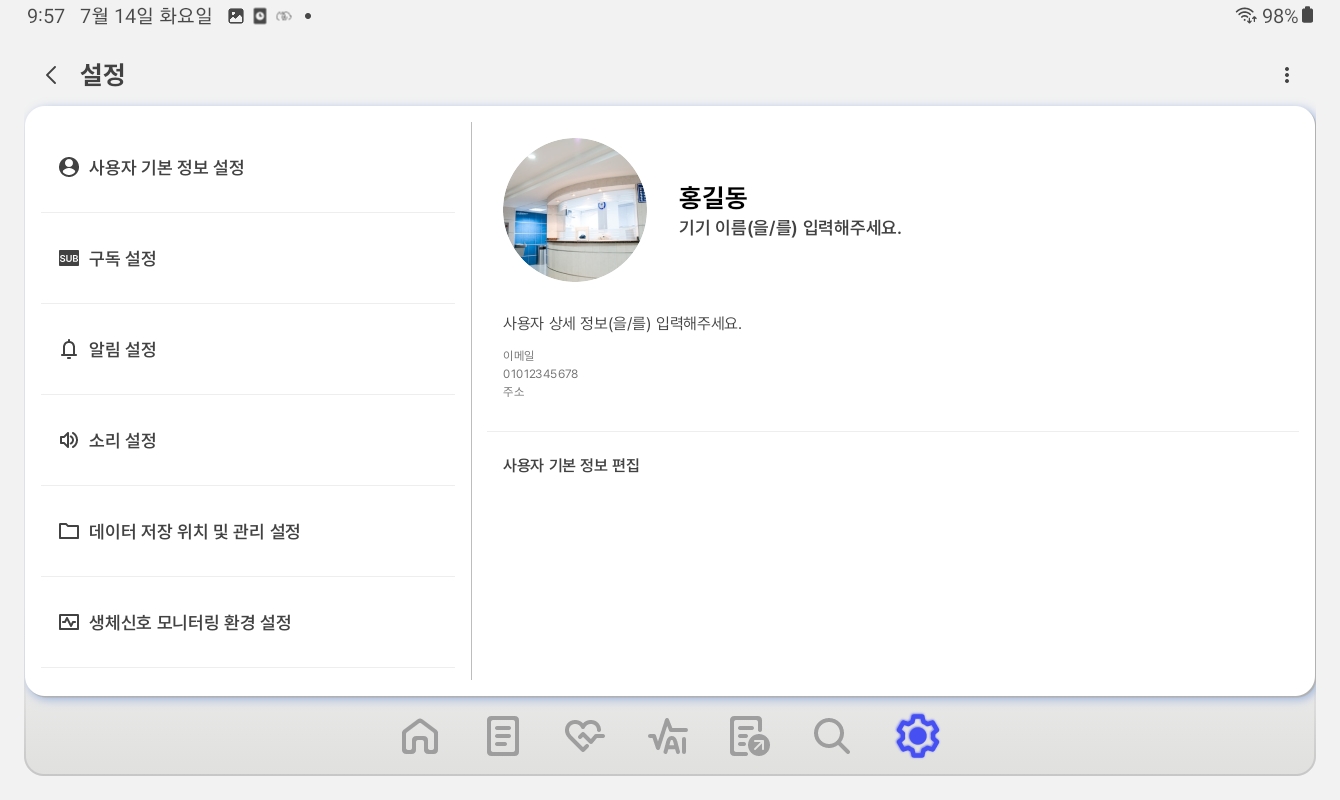This screenshot has height=800, width=1340.
Task: Tap the gallery notification icon in status bar
Action: coord(236,16)
